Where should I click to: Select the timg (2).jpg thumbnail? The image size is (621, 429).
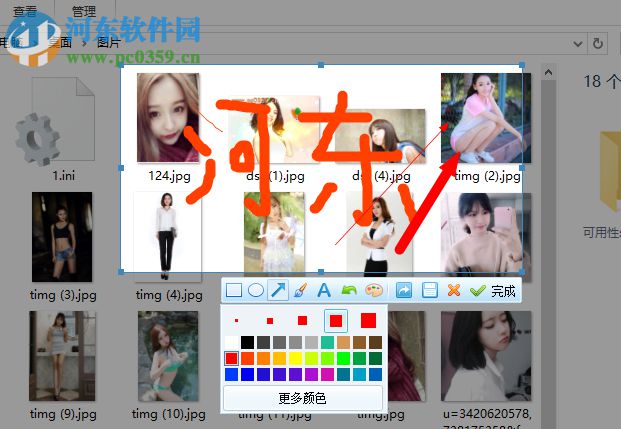tap(486, 118)
